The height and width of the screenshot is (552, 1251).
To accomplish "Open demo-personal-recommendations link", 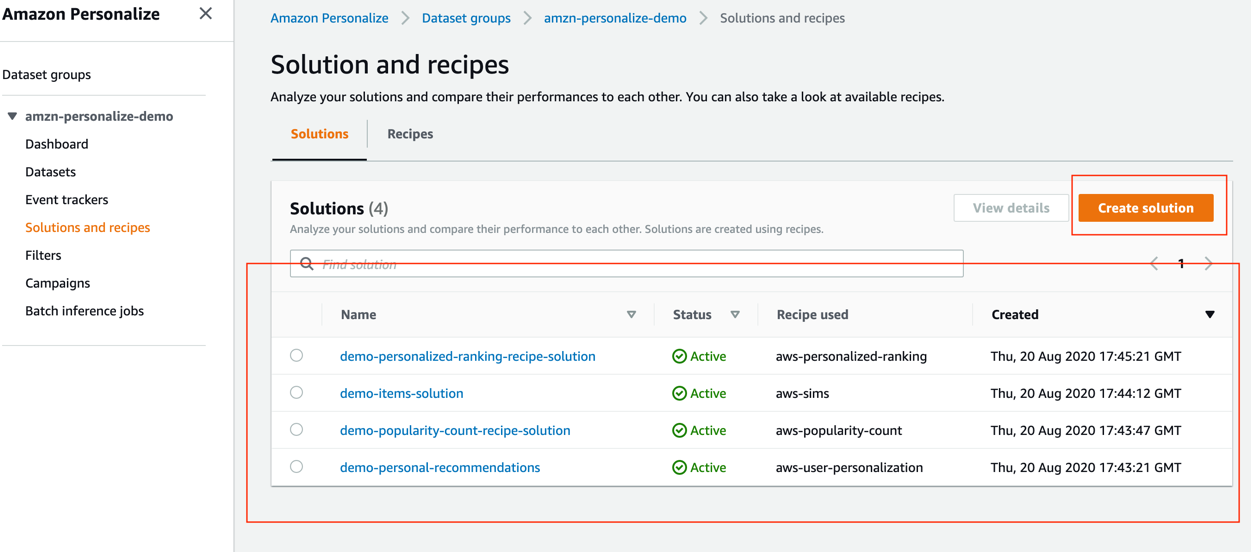I will coord(440,467).
